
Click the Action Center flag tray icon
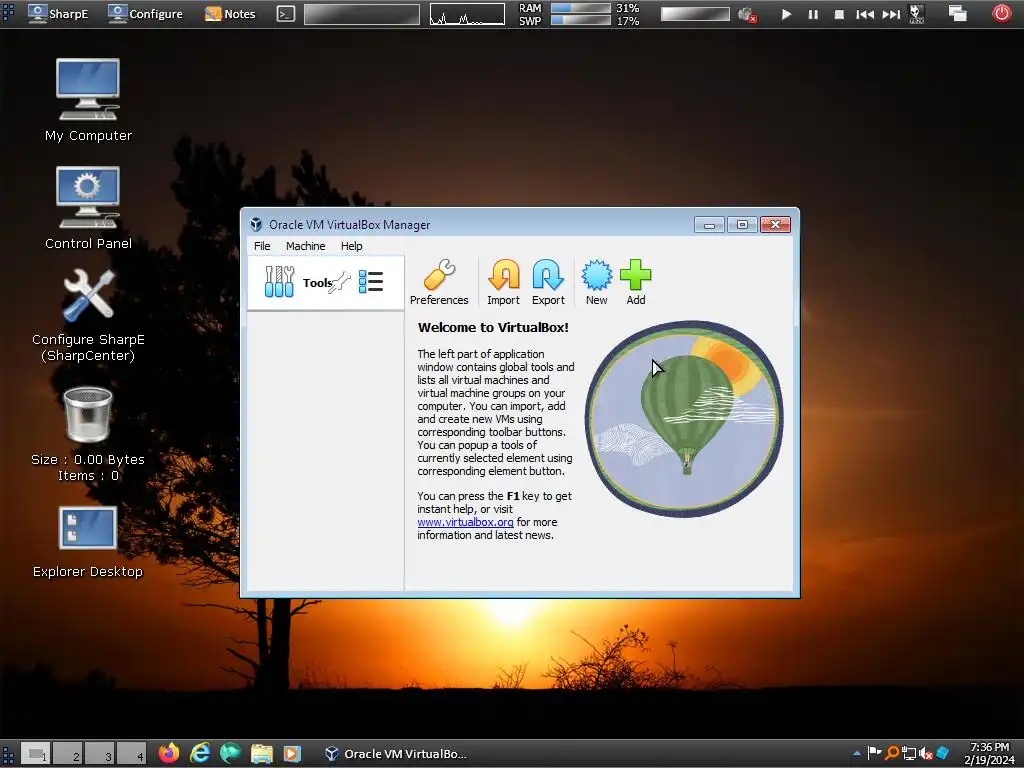point(874,754)
